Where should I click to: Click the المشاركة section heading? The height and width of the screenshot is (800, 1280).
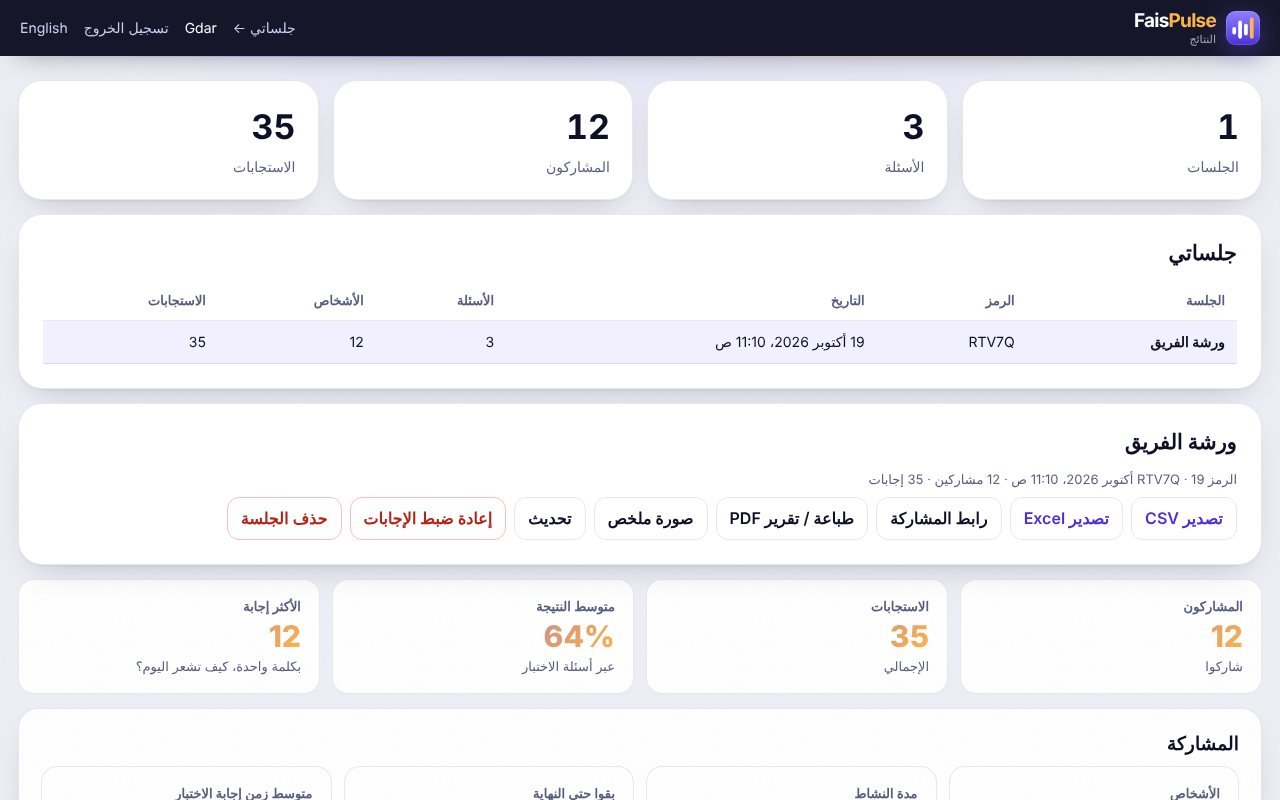(x=1203, y=743)
